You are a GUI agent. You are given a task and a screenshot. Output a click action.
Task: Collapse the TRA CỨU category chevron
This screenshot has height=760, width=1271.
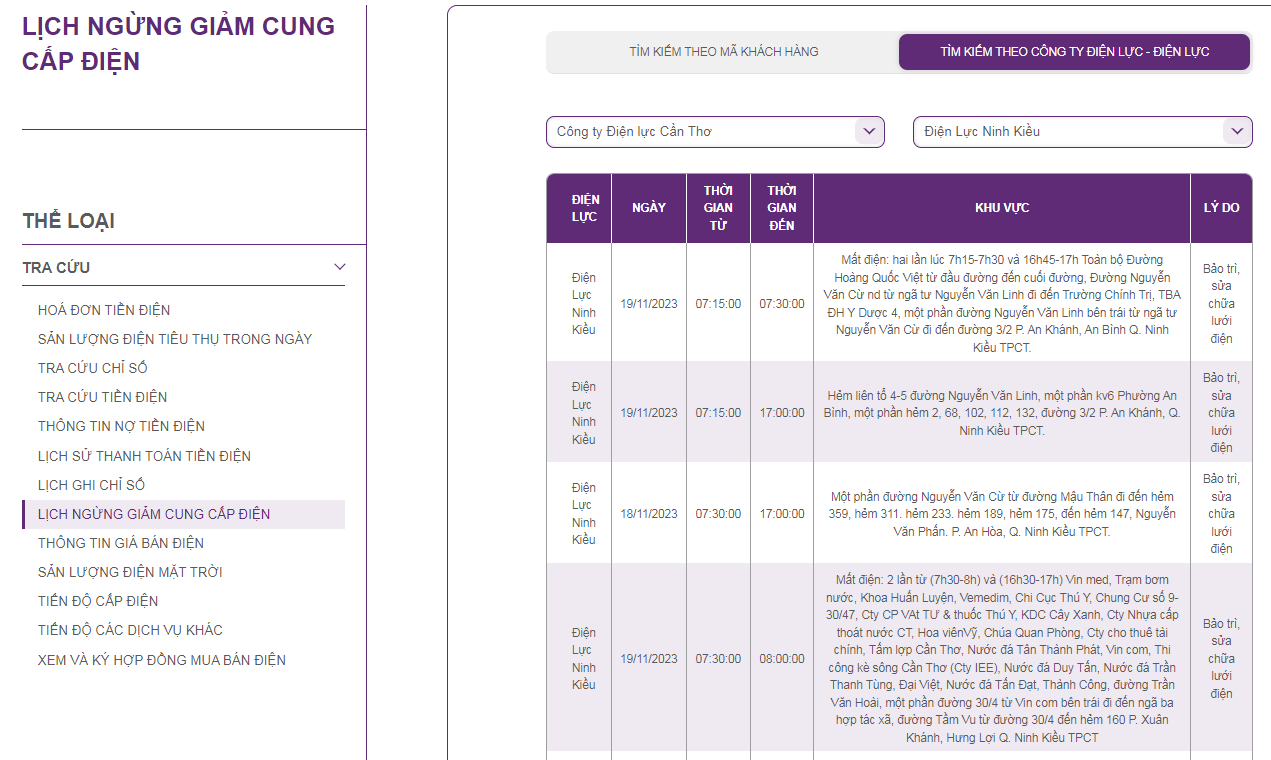coord(340,267)
